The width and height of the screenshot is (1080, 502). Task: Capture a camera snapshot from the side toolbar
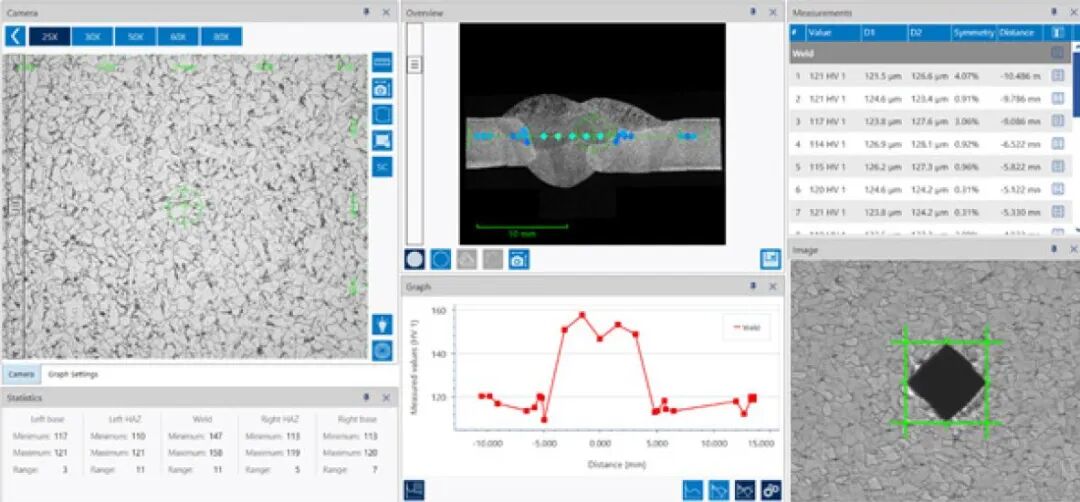[x=382, y=88]
